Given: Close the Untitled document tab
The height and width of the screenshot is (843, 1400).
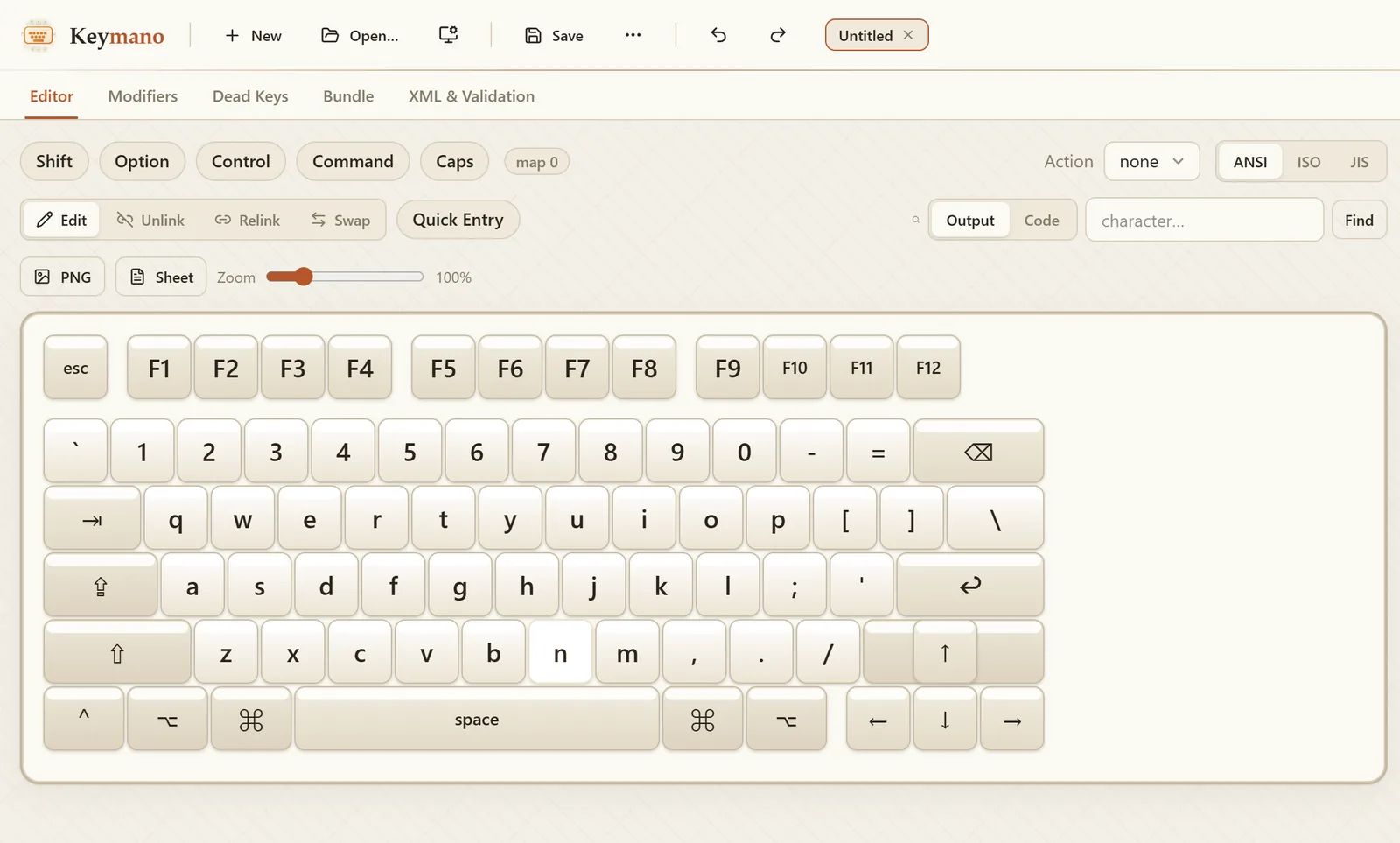Looking at the screenshot, I should (x=908, y=35).
